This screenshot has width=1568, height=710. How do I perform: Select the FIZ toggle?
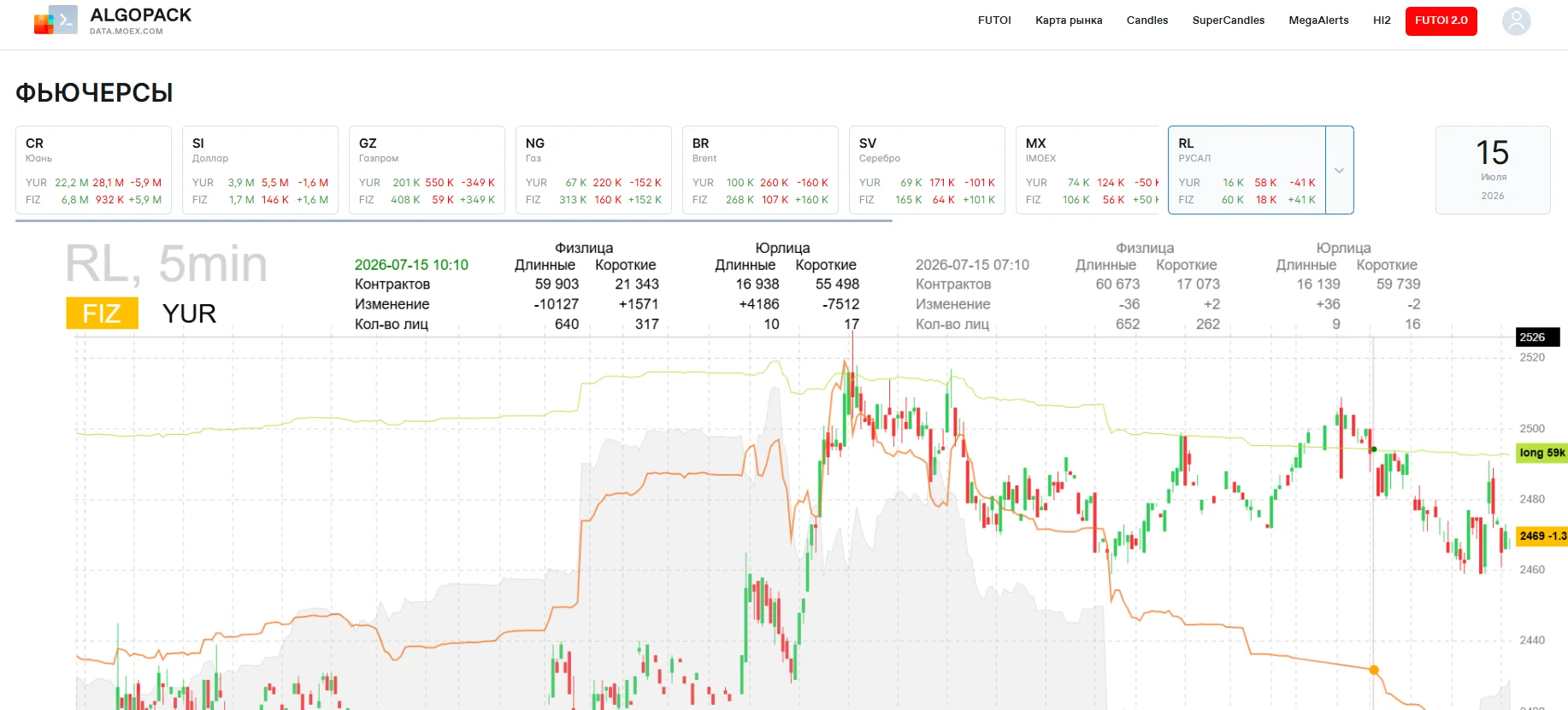tap(102, 314)
